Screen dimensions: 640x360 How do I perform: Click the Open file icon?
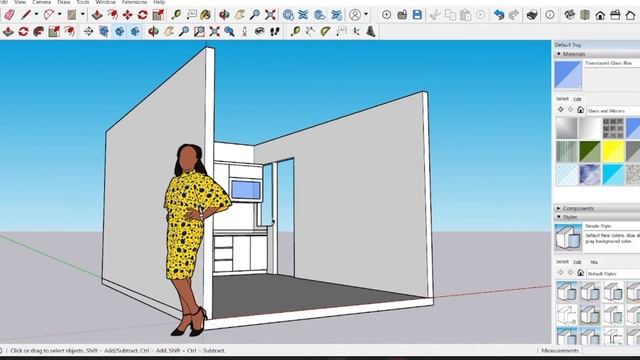pos(402,15)
